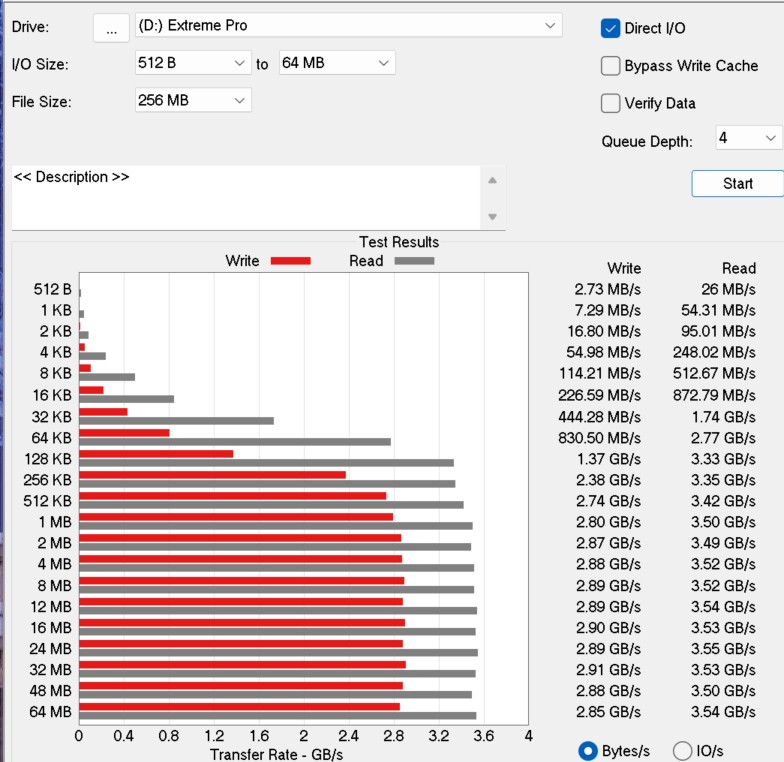This screenshot has height=762, width=784.
Task: Select the Bytes/s radio button
Action: [x=589, y=751]
